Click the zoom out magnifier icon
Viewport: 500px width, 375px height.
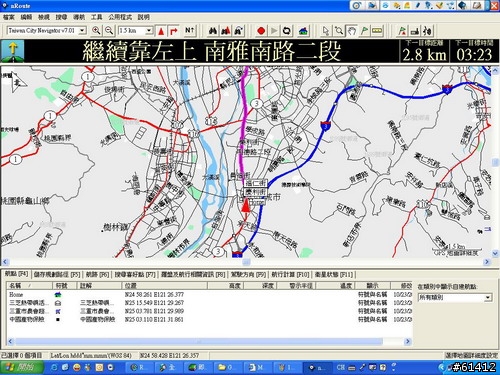(109, 31)
